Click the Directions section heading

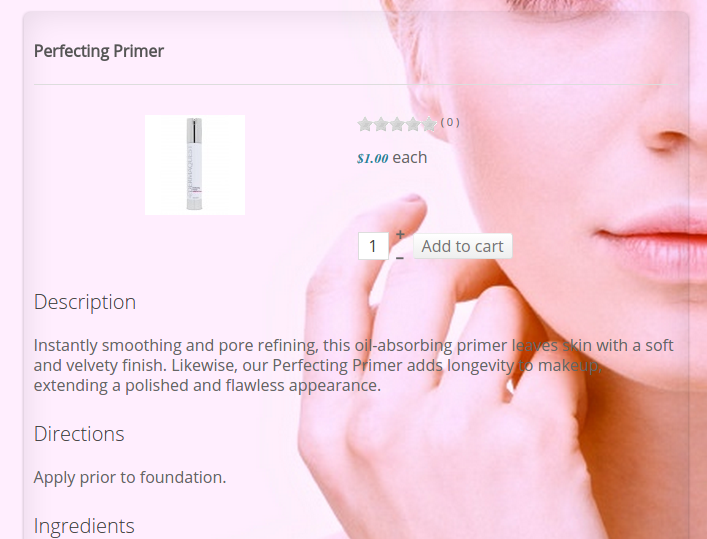(79, 434)
